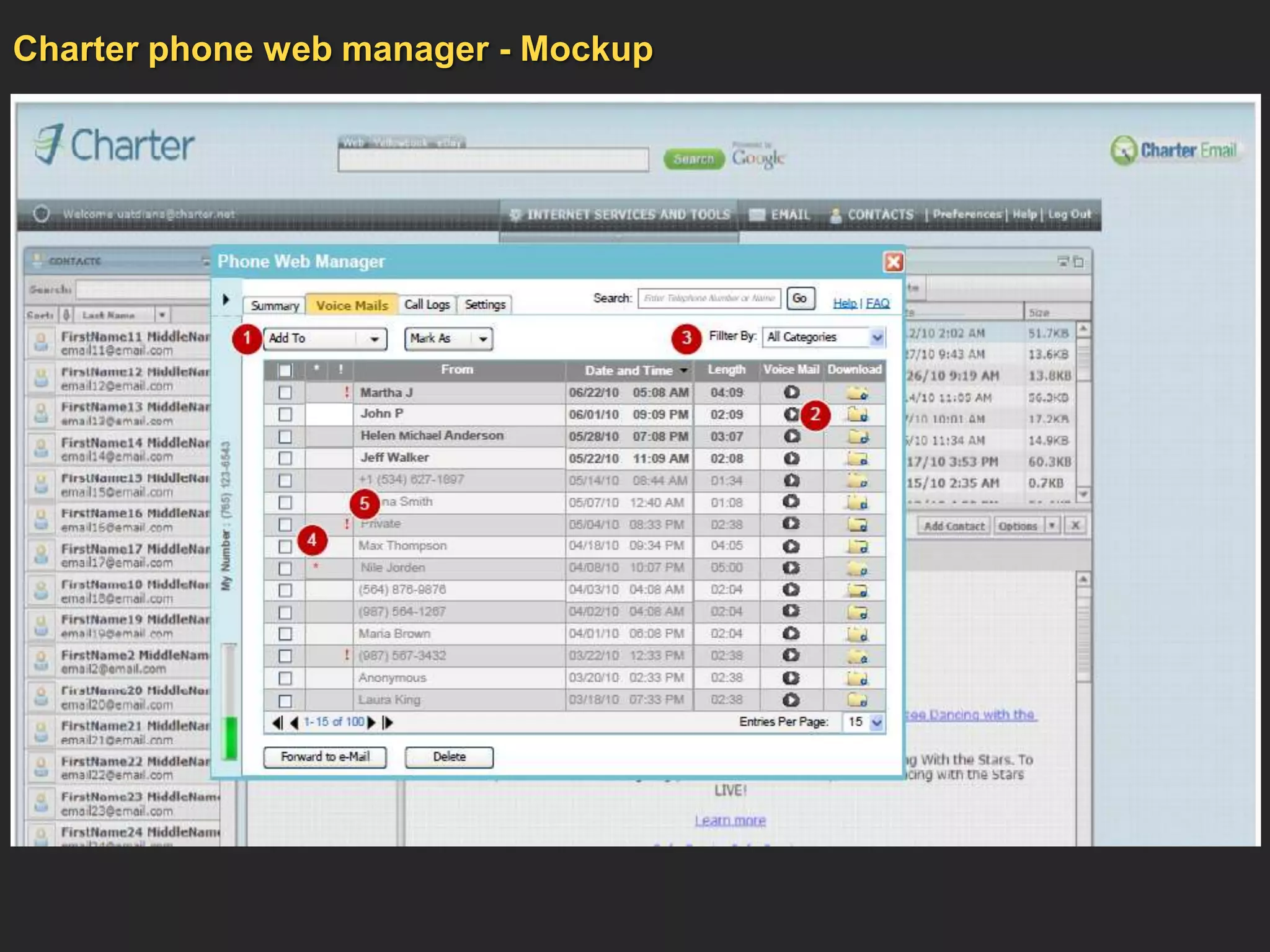Open Internet Services and Tools menu
This screenshot has height=952, width=1270.
[x=619, y=214]
